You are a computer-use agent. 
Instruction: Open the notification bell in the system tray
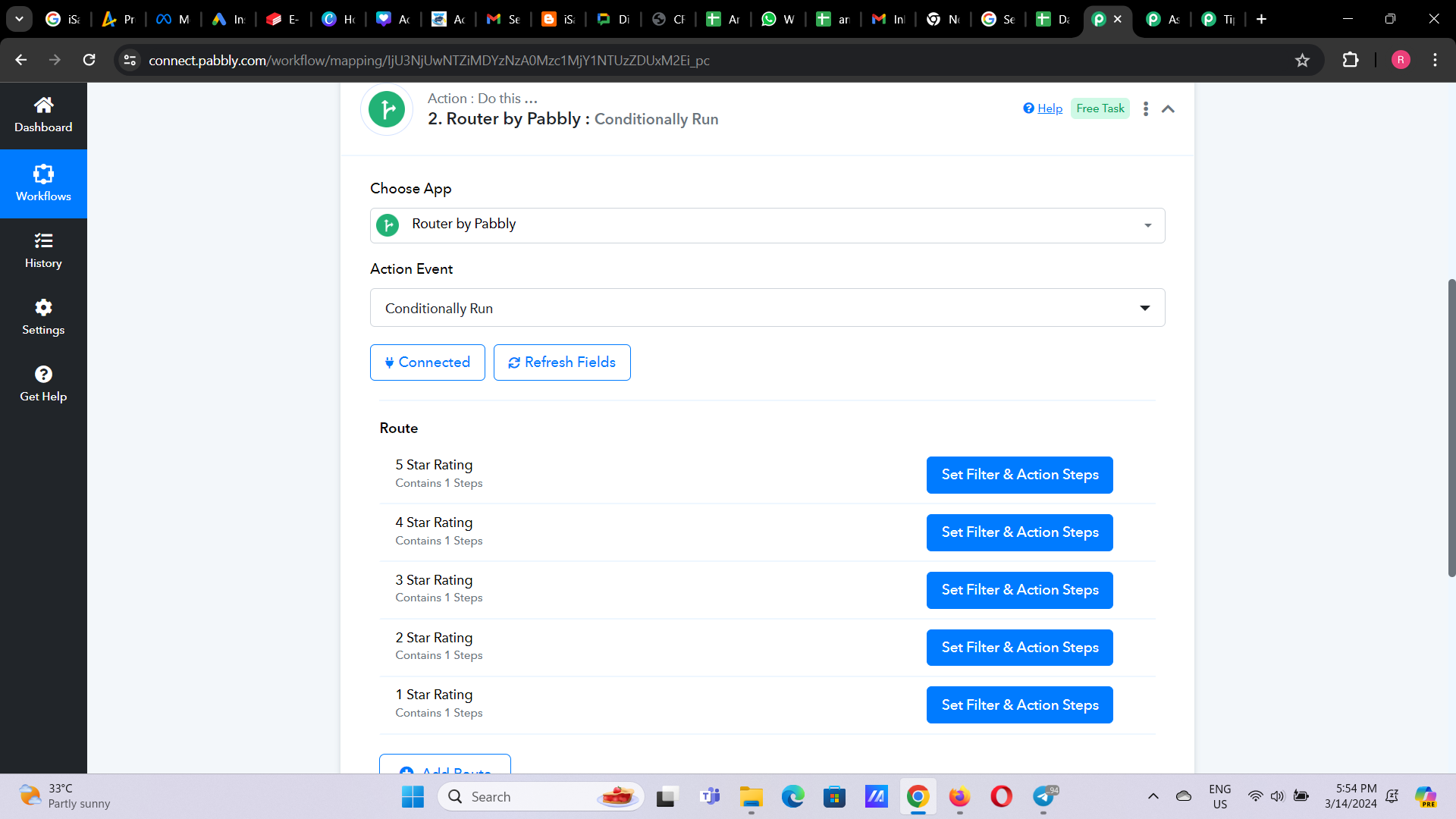1392,796
